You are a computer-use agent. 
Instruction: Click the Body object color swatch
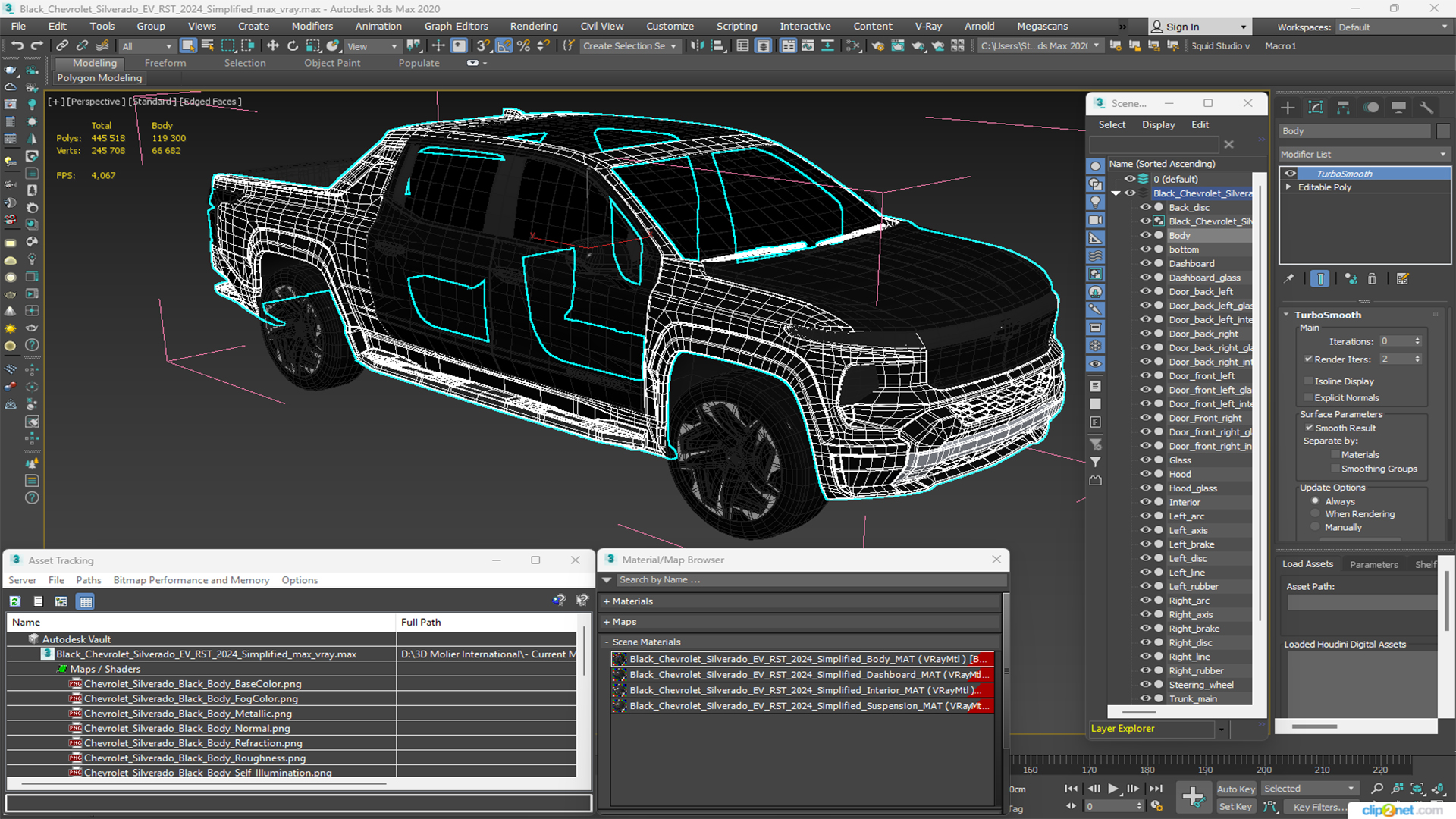click(1443, 131)
